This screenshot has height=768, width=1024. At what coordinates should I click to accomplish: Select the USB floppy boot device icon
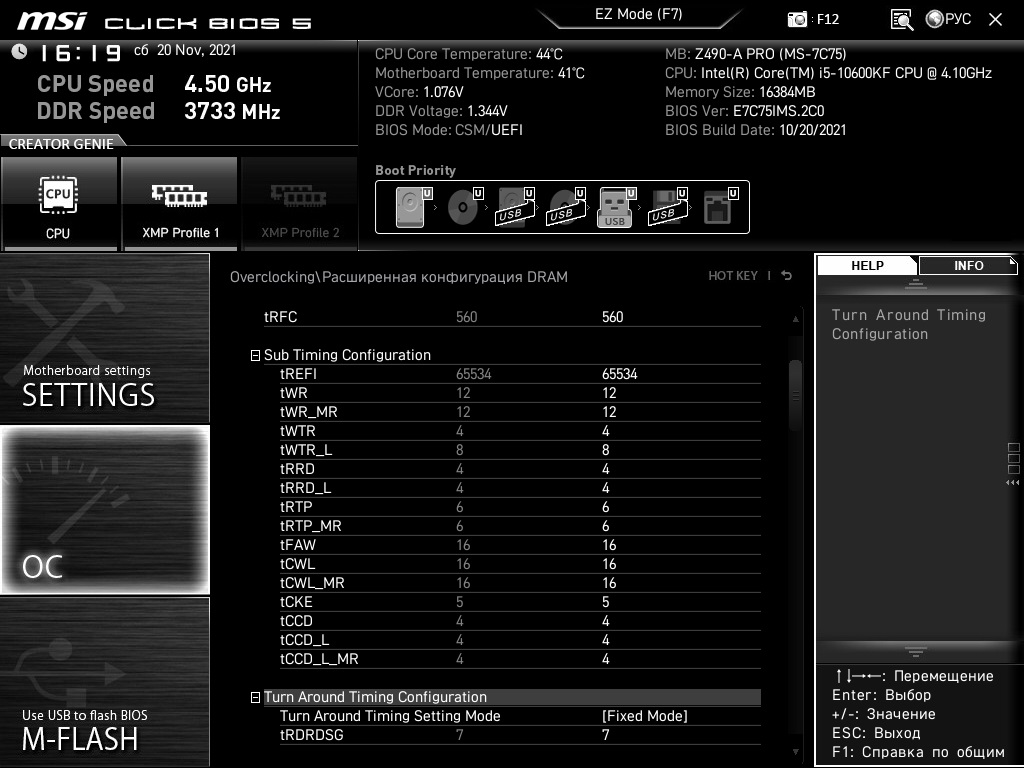point(666,207)
